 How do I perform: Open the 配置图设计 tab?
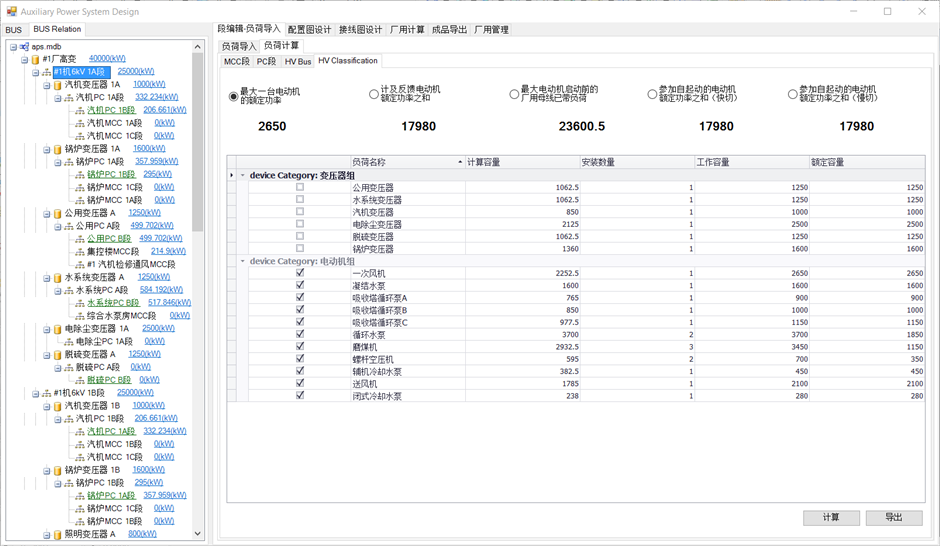(x=309, y=29)
